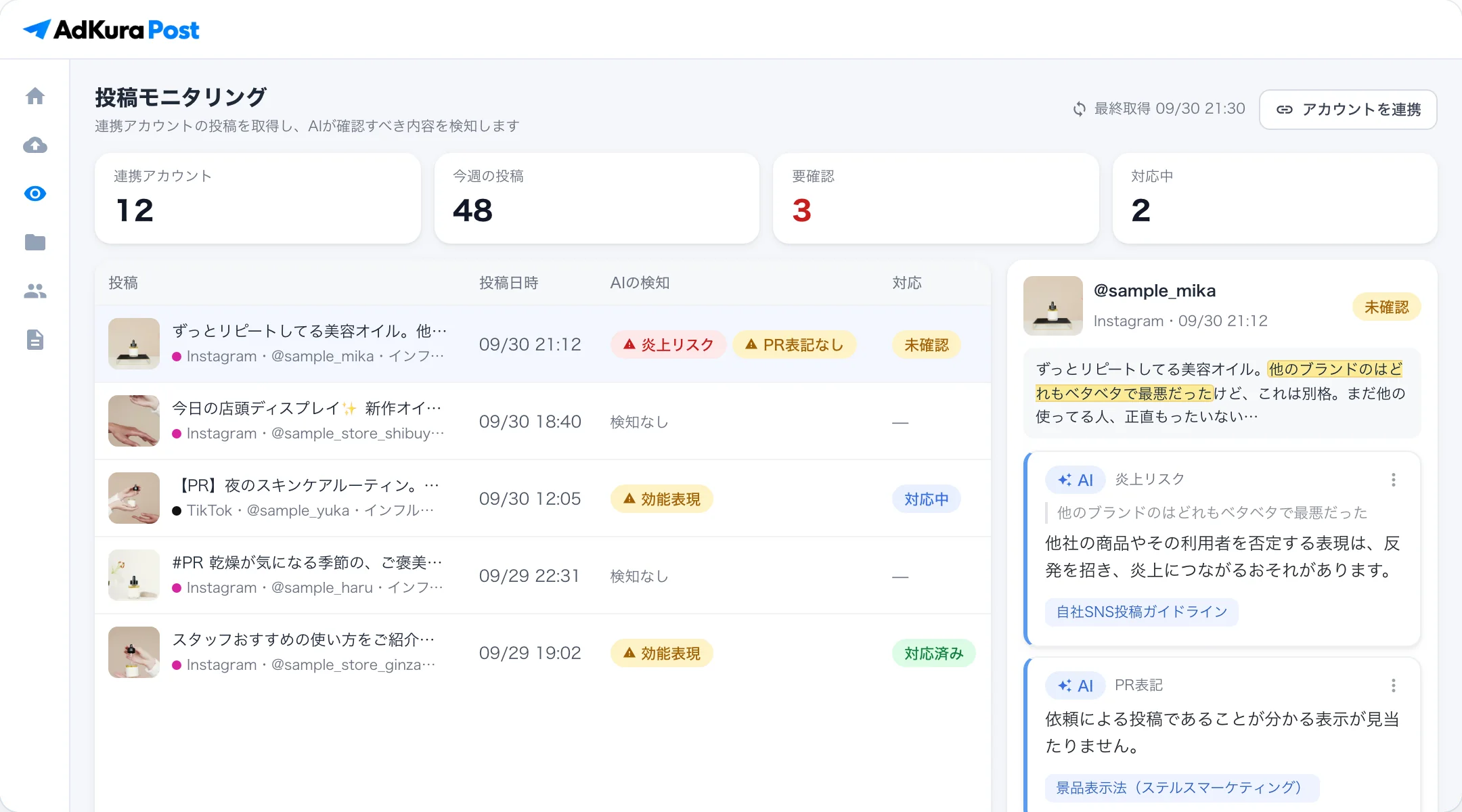1462x812 pixels.
Task: Click the AI chip on the 炎上リスク card
Action: [1076, 480]
